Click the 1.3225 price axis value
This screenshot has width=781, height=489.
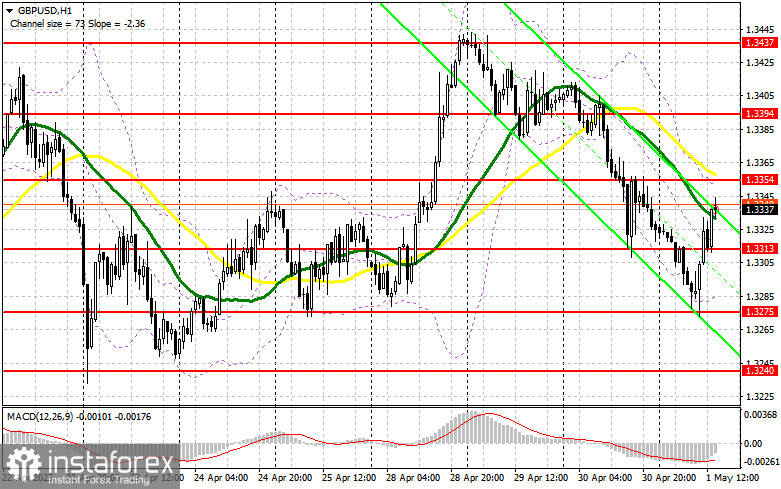tap(760, 397)
